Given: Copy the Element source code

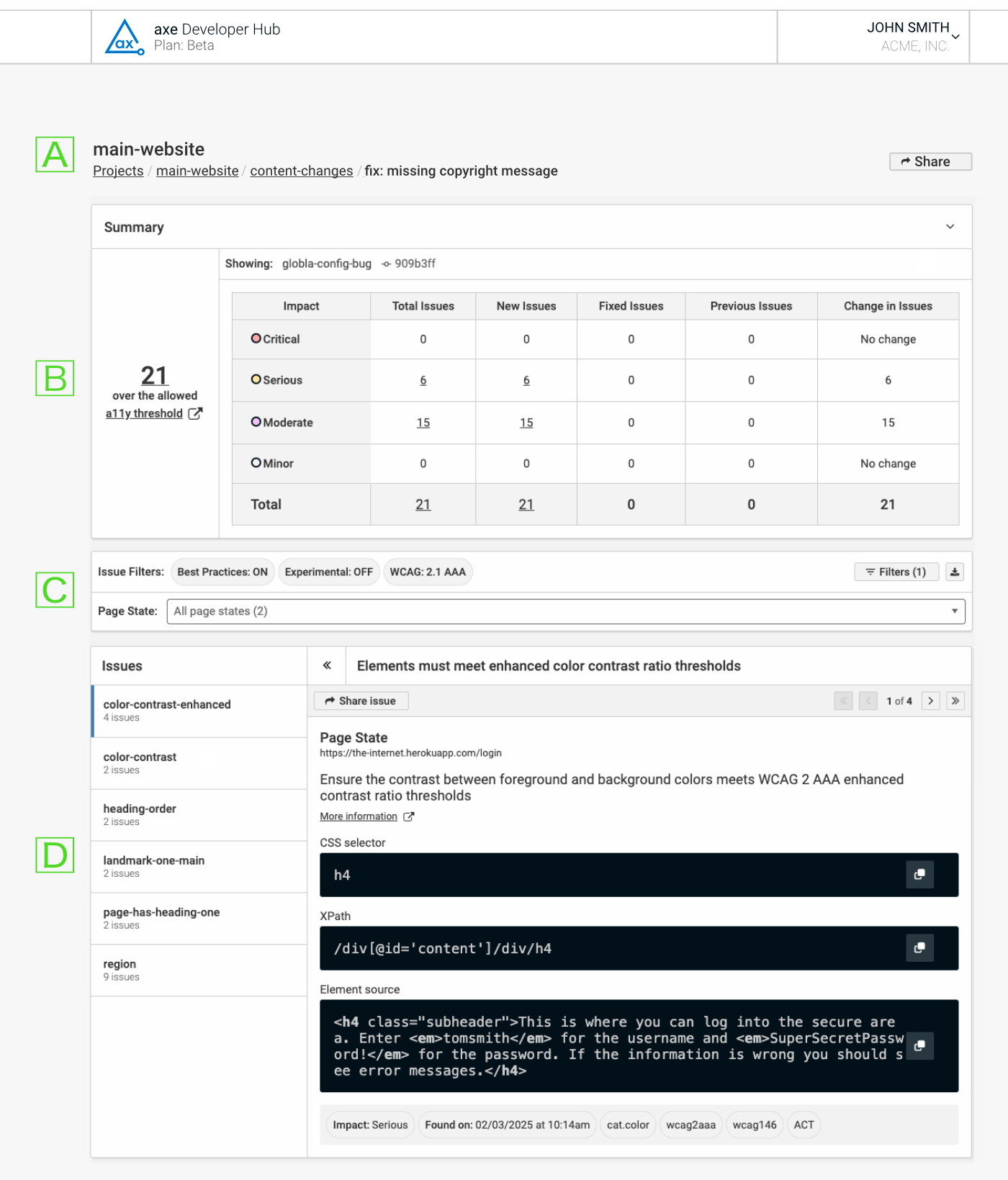Looking at the screenshot, I should pos(919,1046).
